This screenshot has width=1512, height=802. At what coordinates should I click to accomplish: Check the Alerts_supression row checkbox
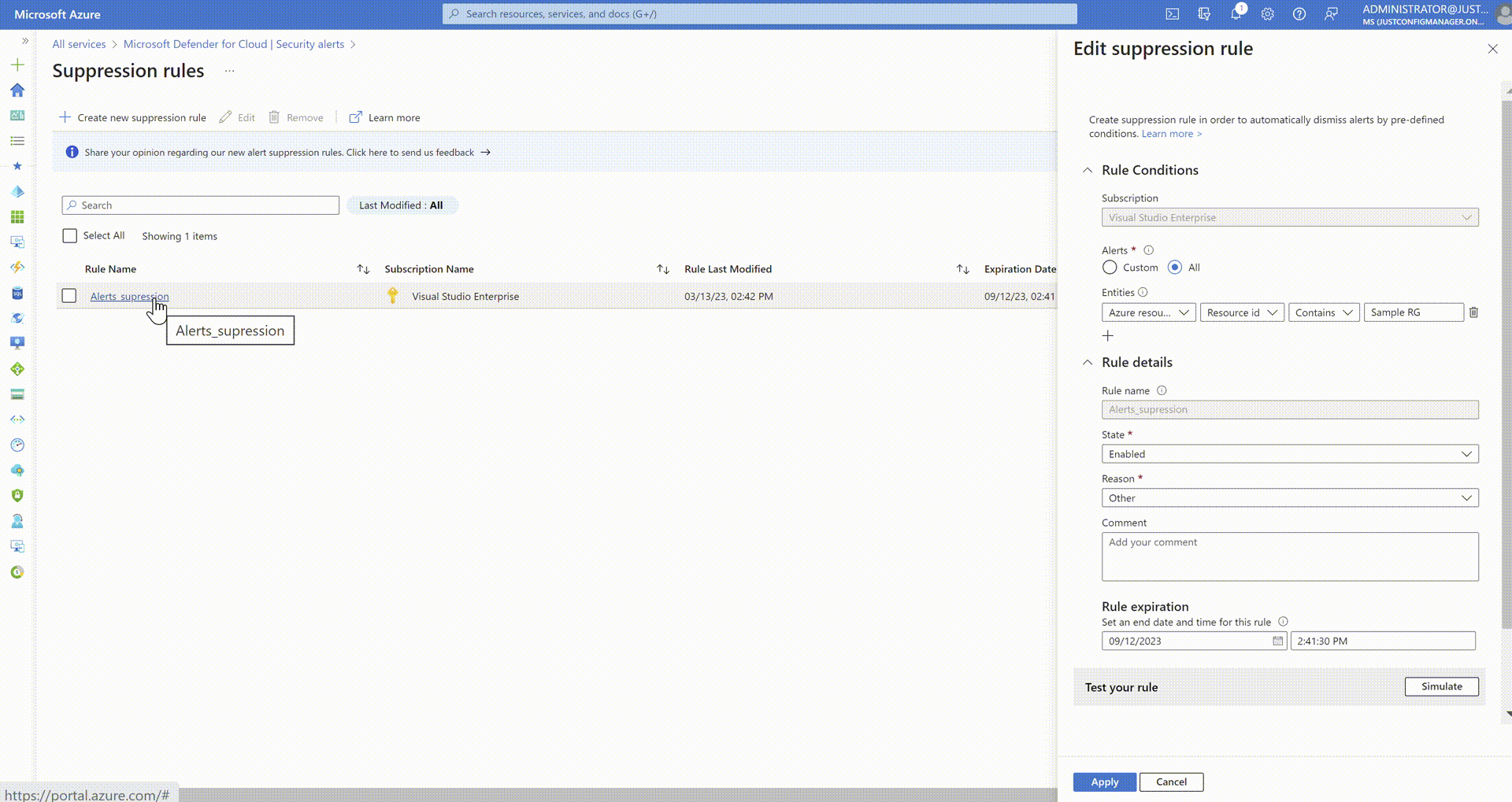tap(69, 296)
